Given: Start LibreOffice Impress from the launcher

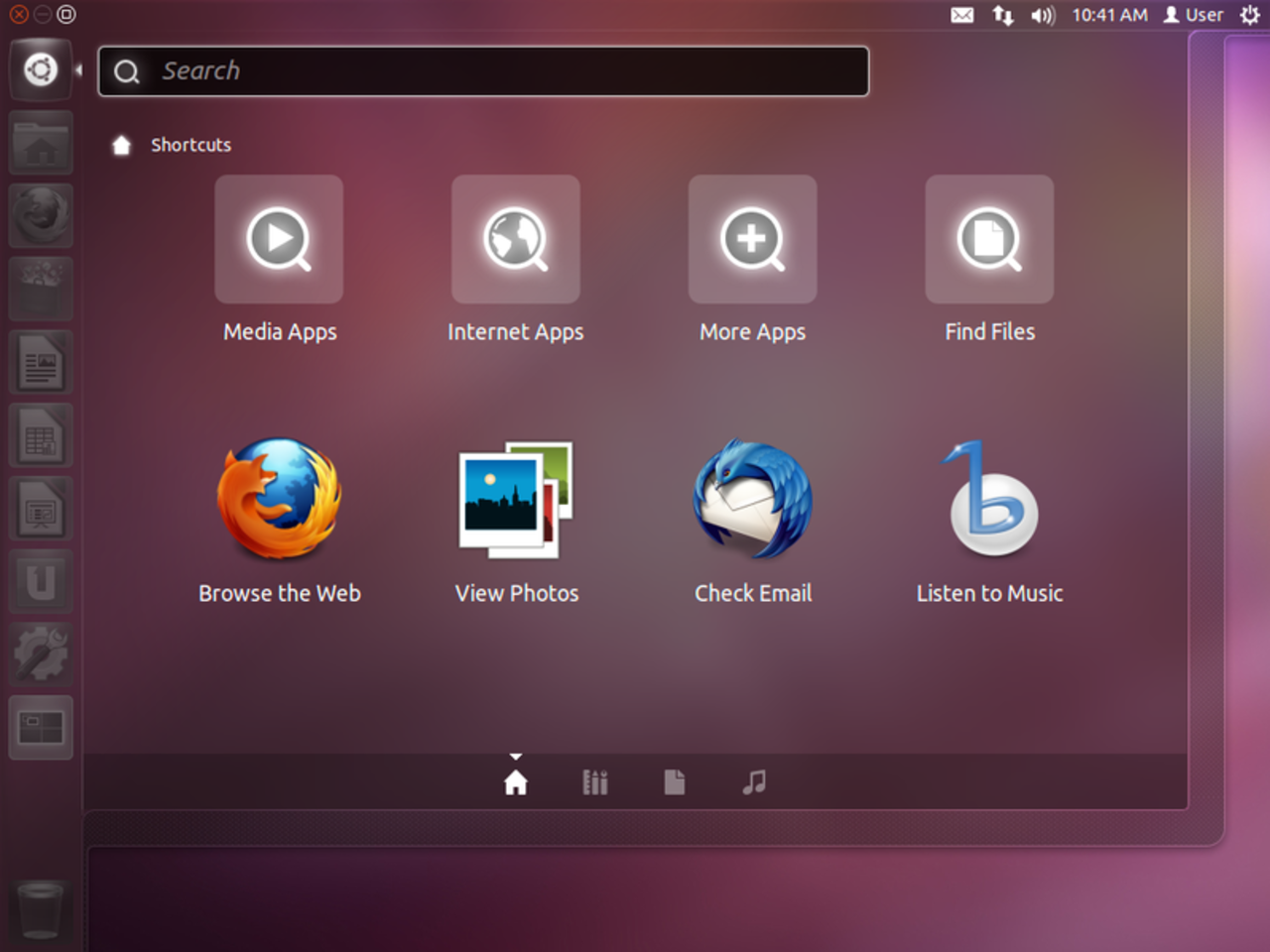Looking at the screenshot, I should point(41,509).
